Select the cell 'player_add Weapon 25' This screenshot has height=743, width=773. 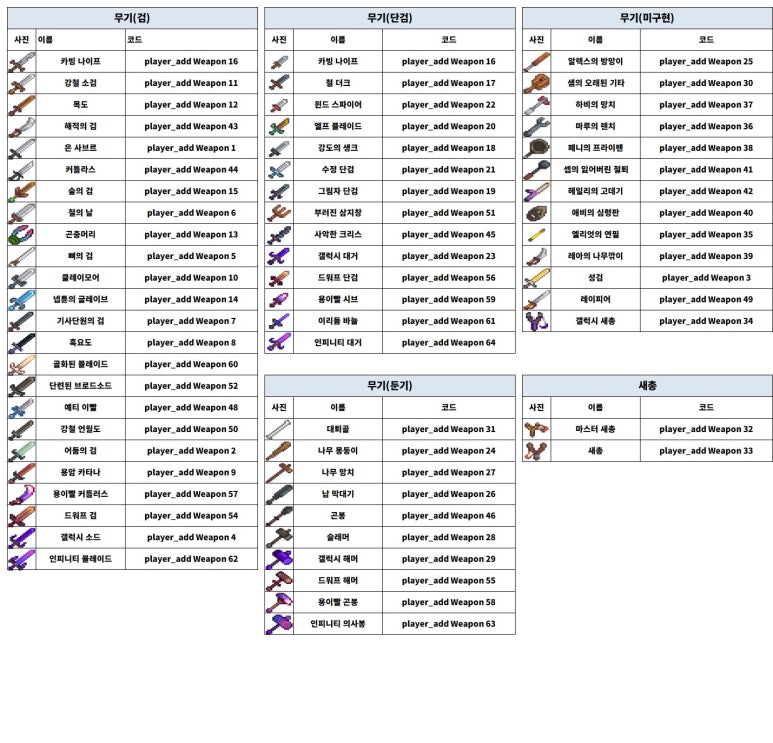point(706,62)
